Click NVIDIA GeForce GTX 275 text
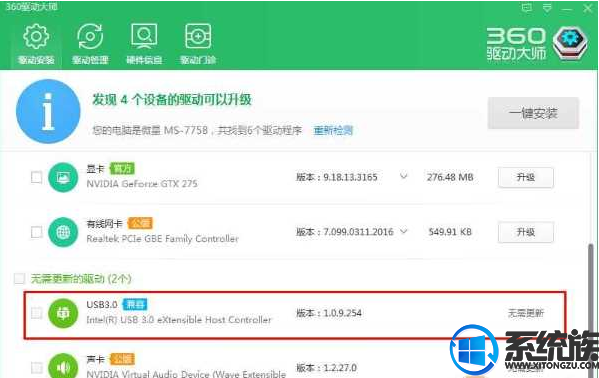The height and width of the screenshot is (378, 599). pyautogui.click(x=142, y=184)
